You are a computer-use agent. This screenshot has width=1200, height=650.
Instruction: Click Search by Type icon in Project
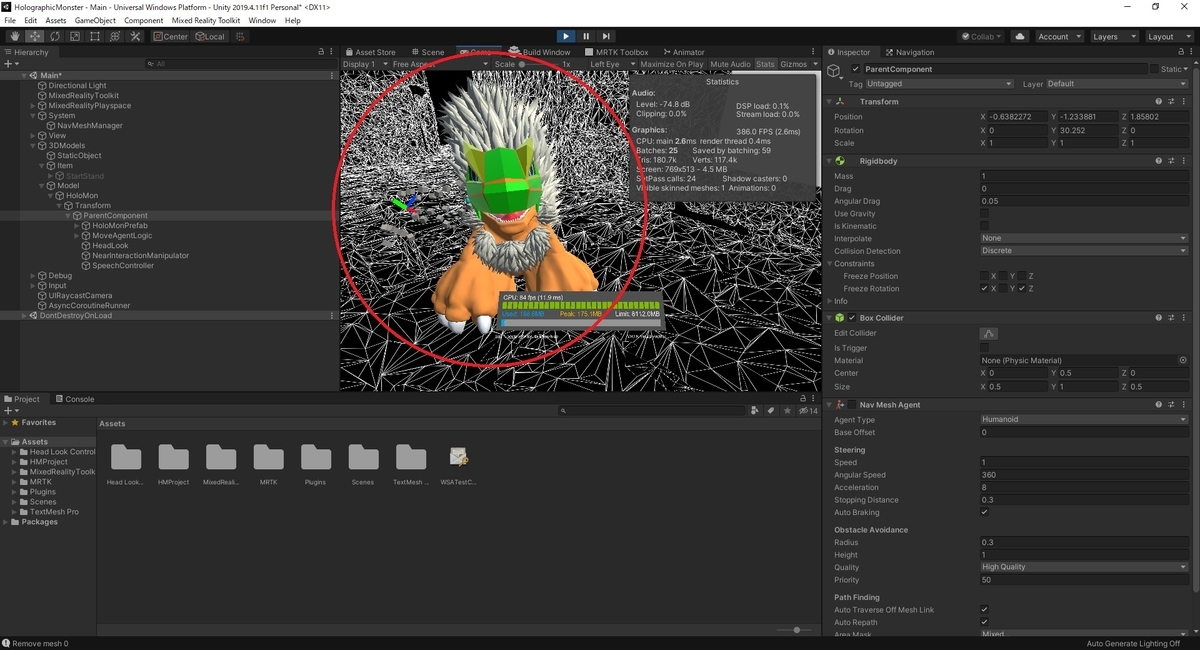pos(756,411)
